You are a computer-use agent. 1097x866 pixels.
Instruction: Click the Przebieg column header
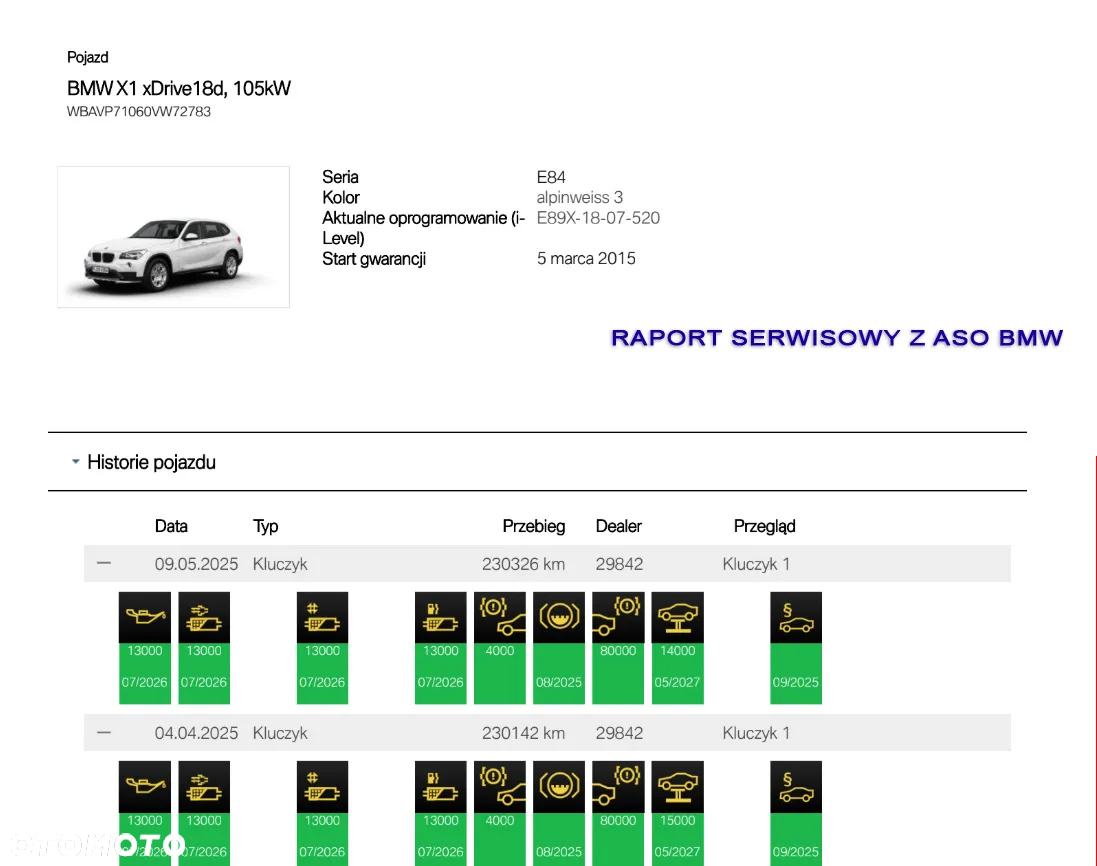pyautogui.click(x=534, y=526)
